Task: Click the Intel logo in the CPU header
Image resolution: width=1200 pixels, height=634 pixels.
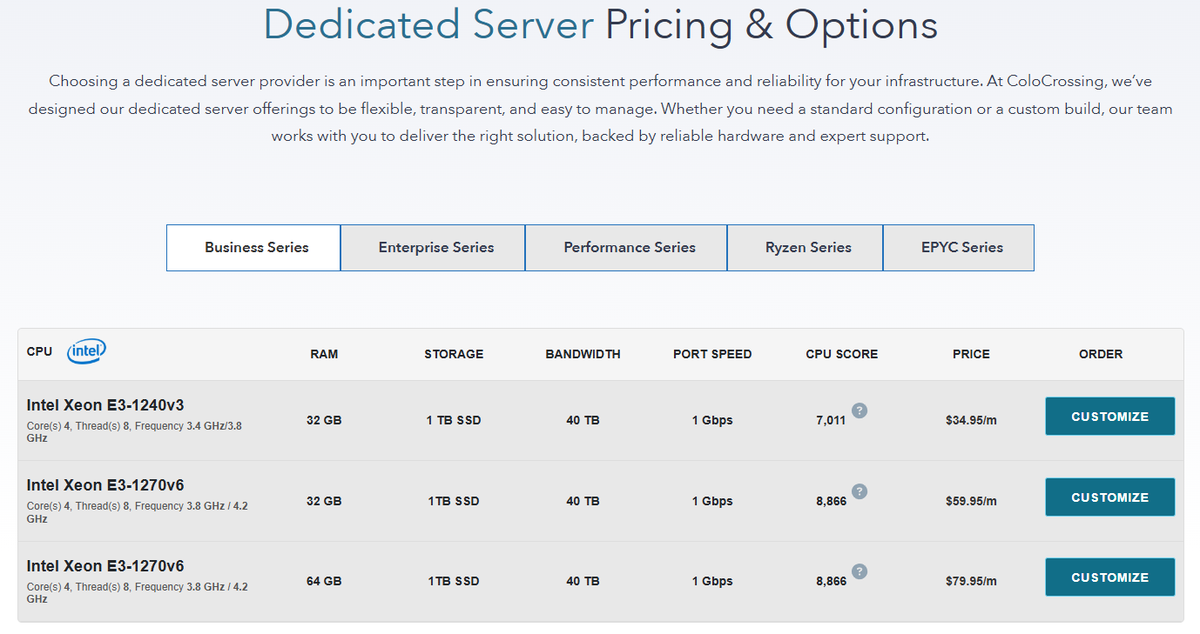Action: 87,351
